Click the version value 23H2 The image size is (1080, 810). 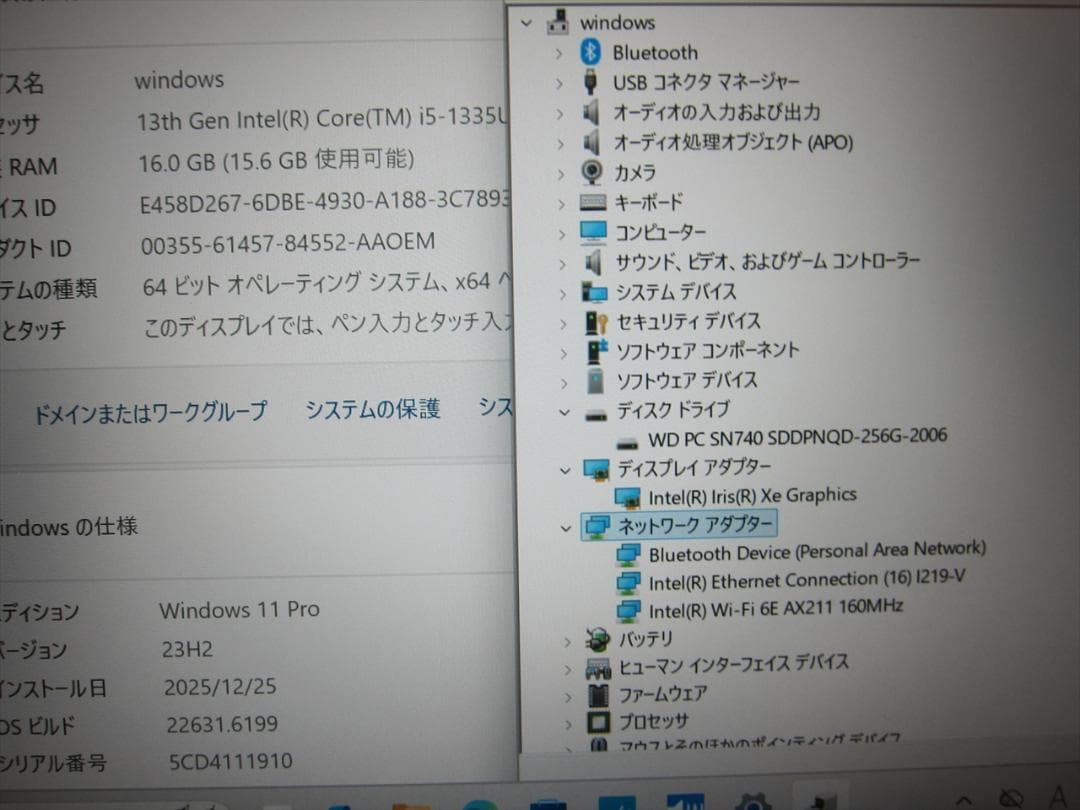[187, 650]
